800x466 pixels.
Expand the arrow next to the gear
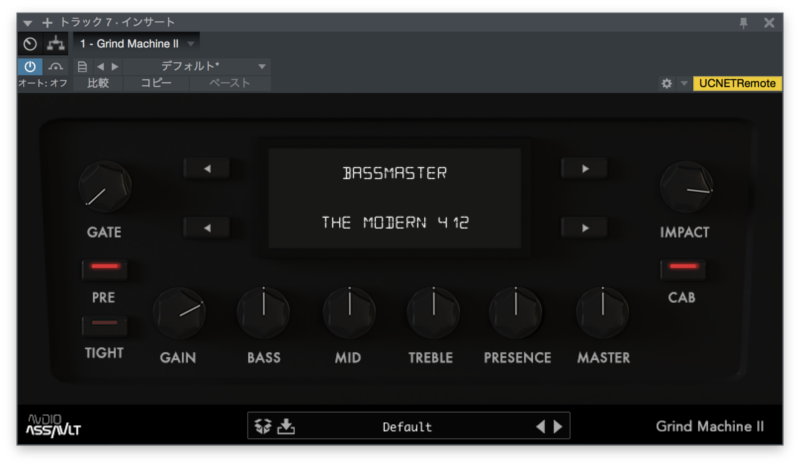pos(684,83)
